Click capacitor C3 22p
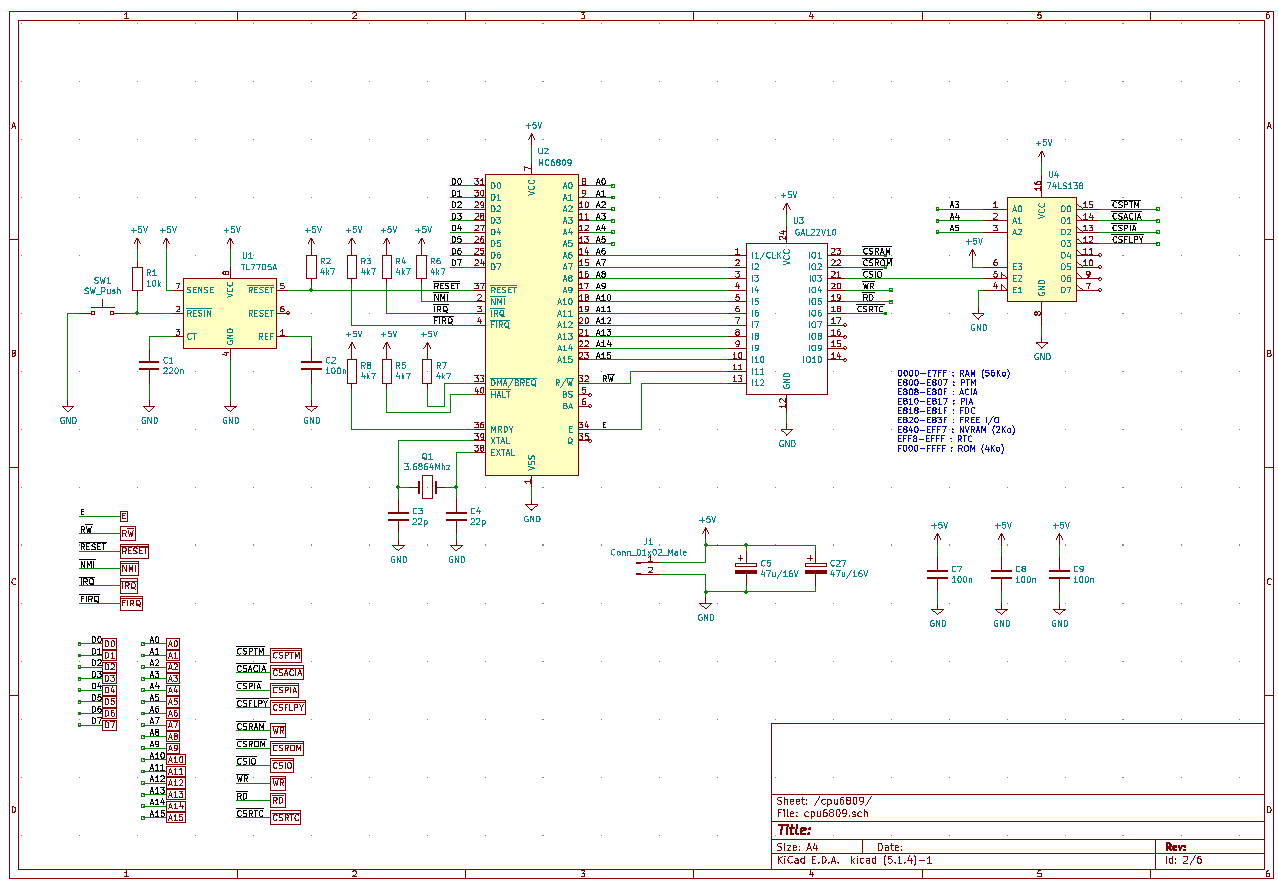1278x886 pixels. 398,516
